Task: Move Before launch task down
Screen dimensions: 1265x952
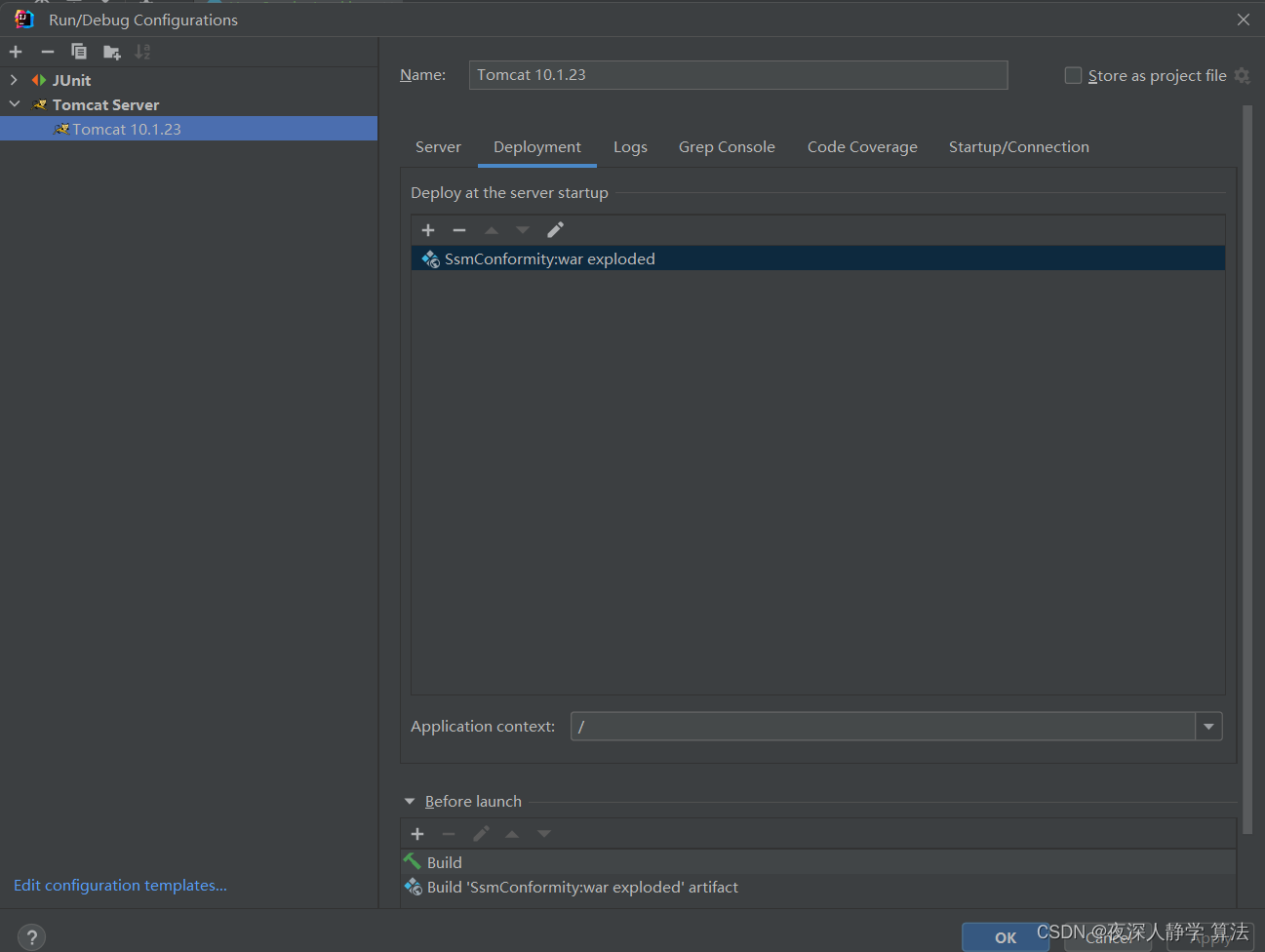Action: coord(544,834)
